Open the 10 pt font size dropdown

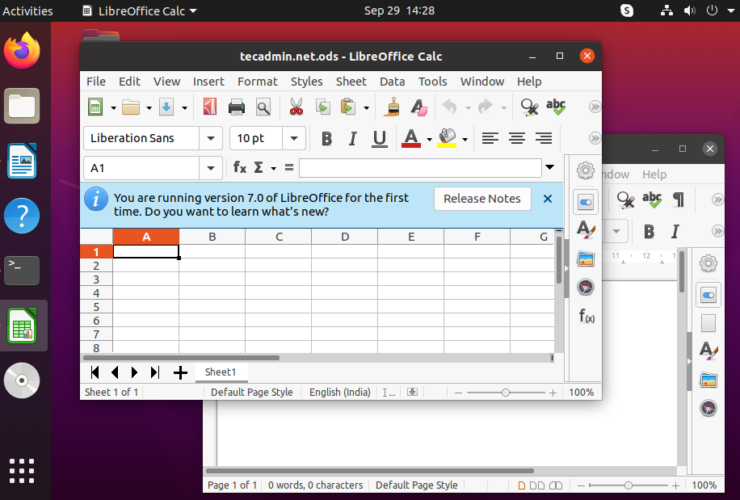pyautogui.click(x=294, y=139)
